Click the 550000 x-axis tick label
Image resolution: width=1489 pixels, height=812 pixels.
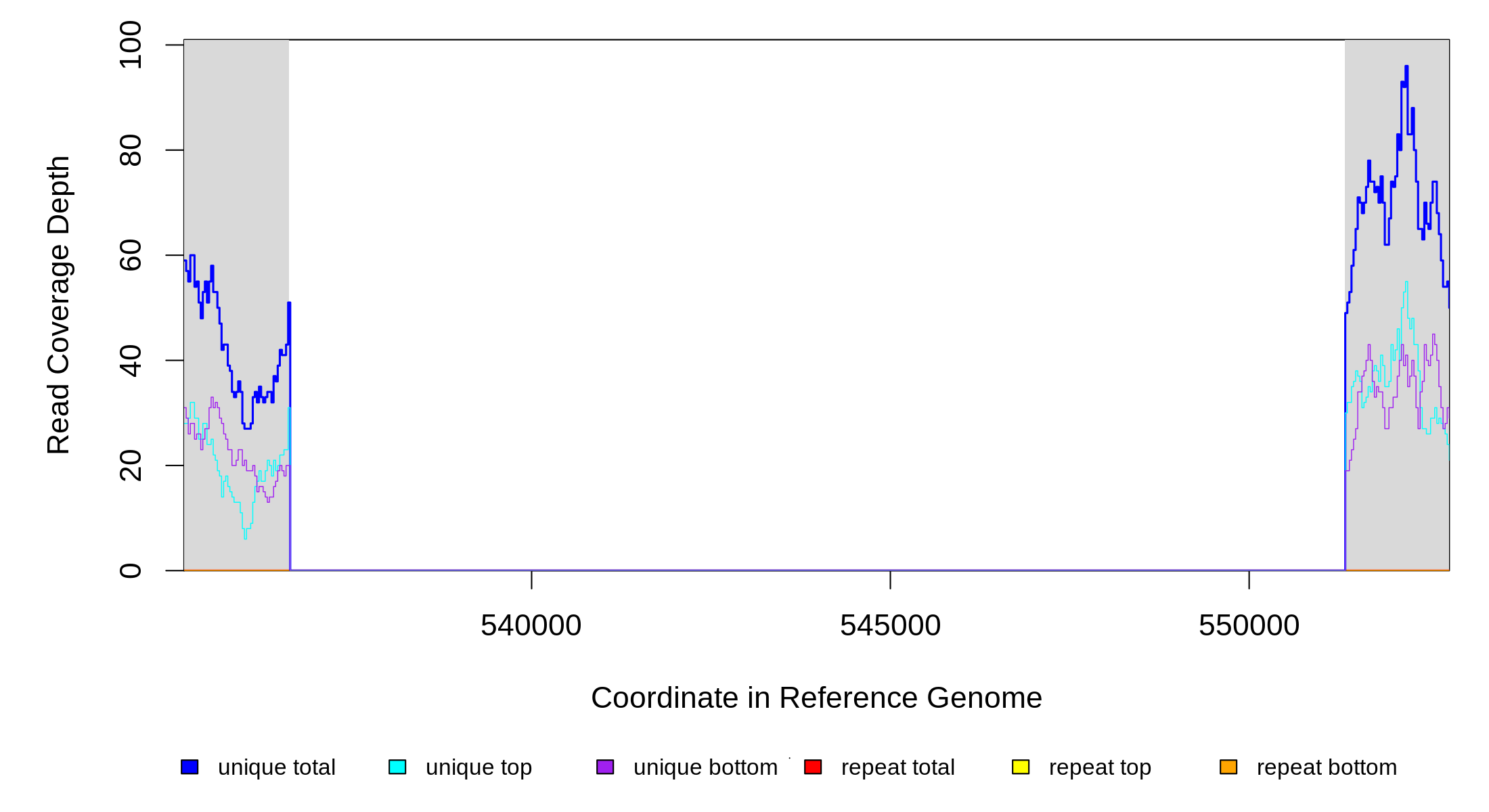click(x=1249, y=625)
